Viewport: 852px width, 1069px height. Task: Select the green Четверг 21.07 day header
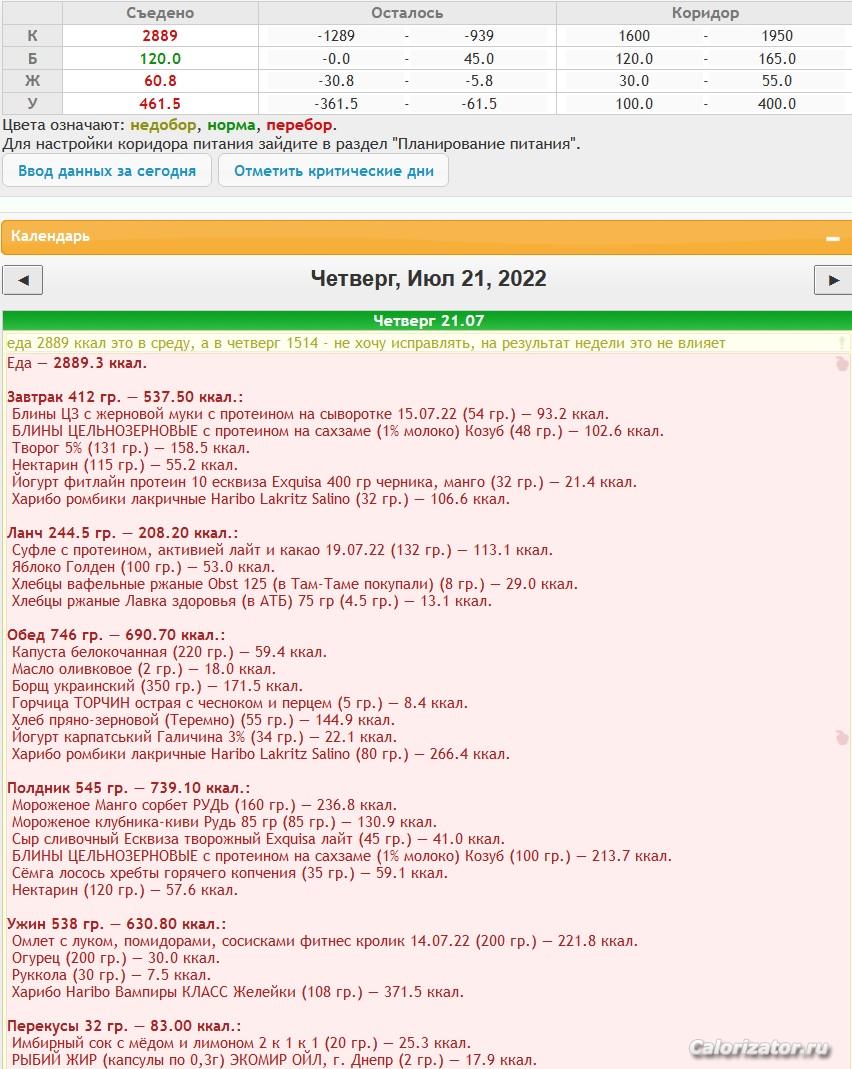coord(427,321)
